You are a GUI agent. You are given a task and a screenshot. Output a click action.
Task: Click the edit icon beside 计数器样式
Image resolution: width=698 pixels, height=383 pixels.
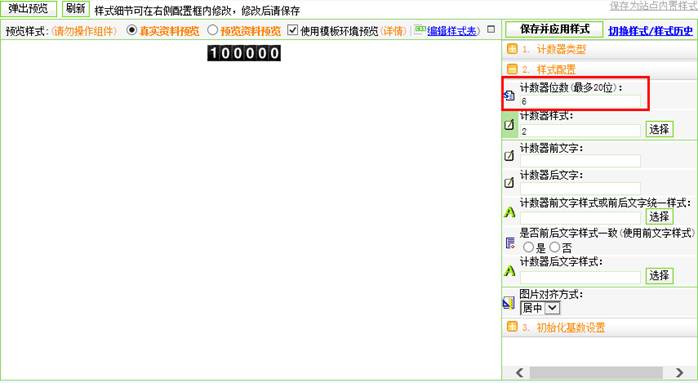[509, 125]
